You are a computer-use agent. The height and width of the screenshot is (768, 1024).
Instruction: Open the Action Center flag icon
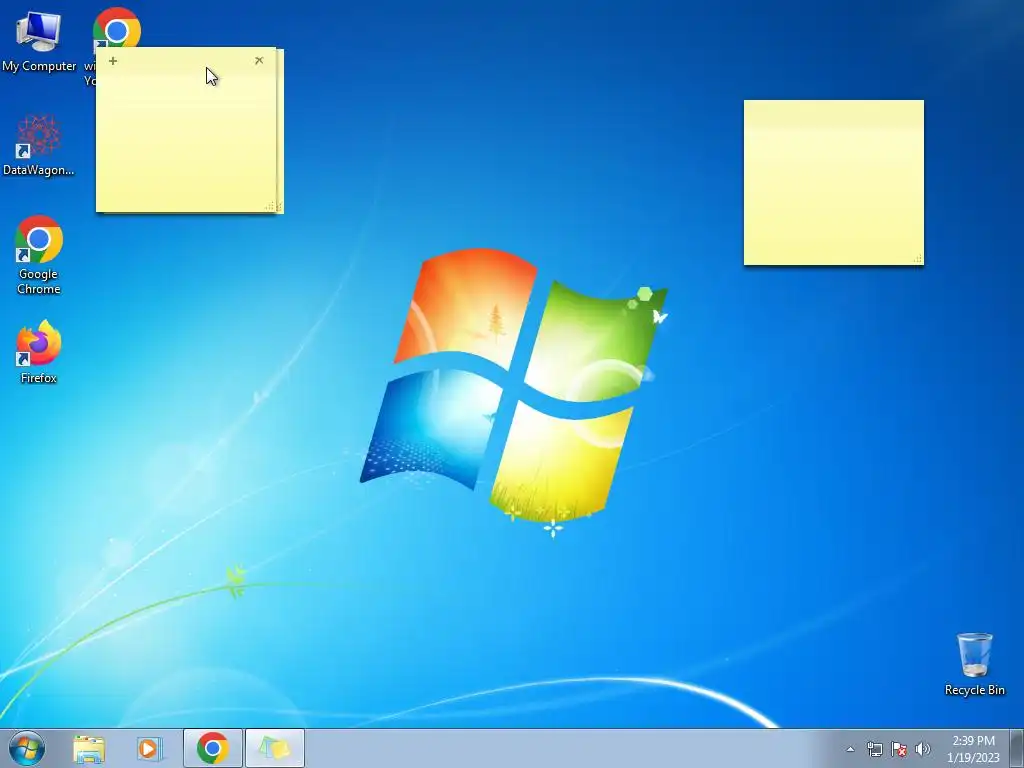[899, 749]
